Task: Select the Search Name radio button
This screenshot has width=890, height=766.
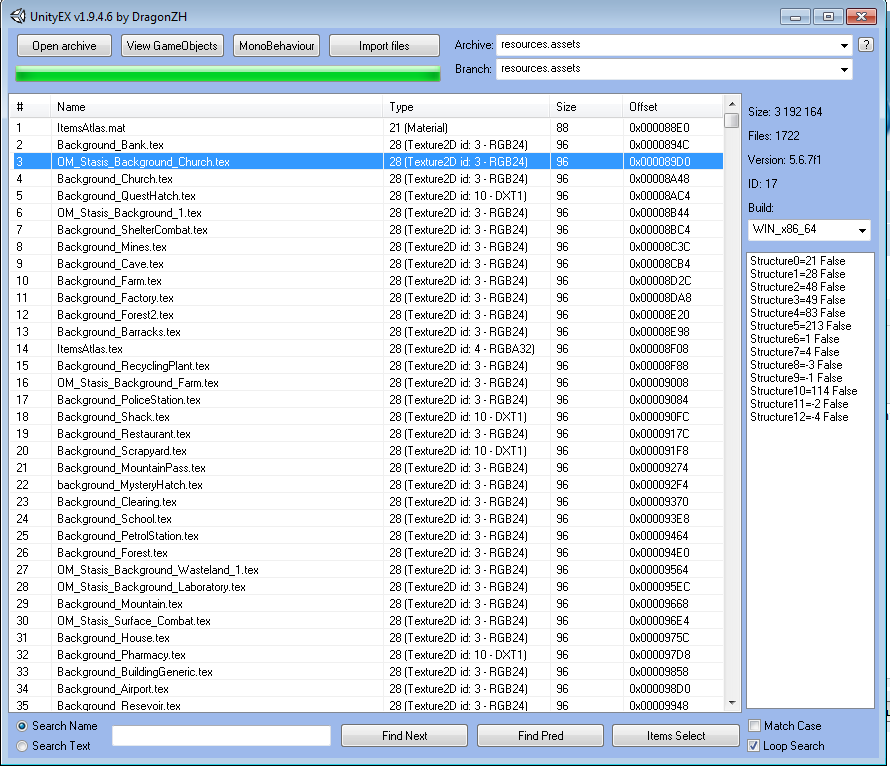Action: (23, 726)
